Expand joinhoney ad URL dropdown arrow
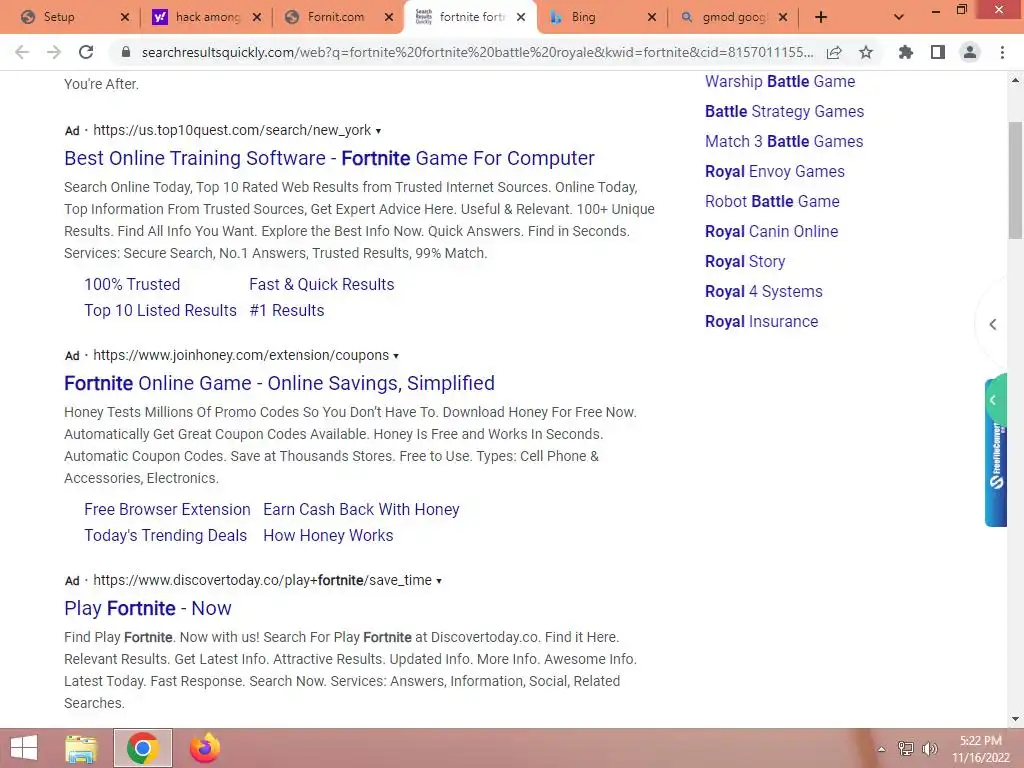Screen dimensions: 1024x768 tap(396, 356)
